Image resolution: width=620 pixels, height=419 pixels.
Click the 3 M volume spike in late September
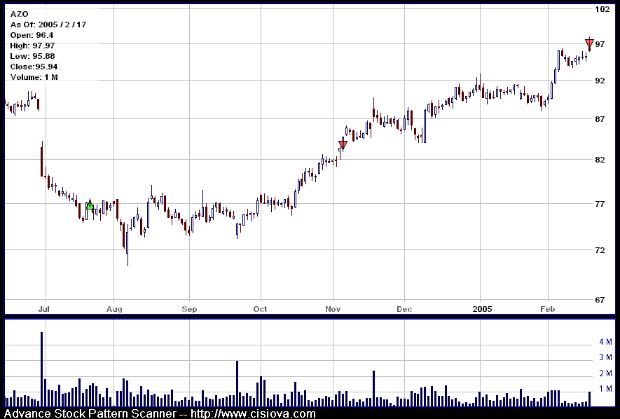(237, 383)
